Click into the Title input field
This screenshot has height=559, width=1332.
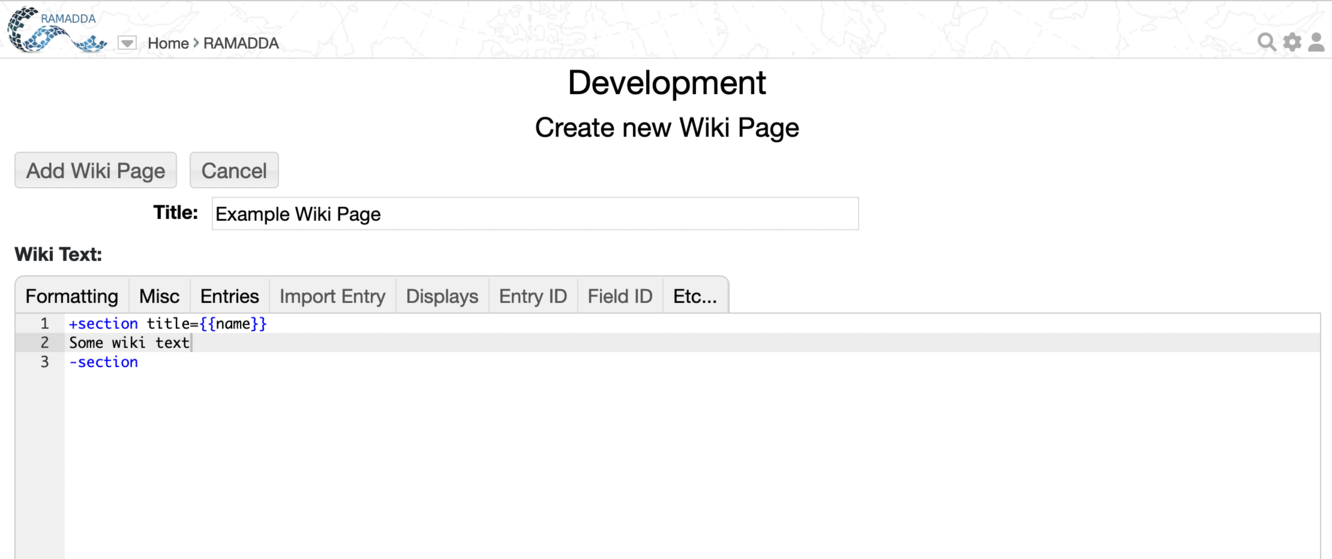coord(535,214)
